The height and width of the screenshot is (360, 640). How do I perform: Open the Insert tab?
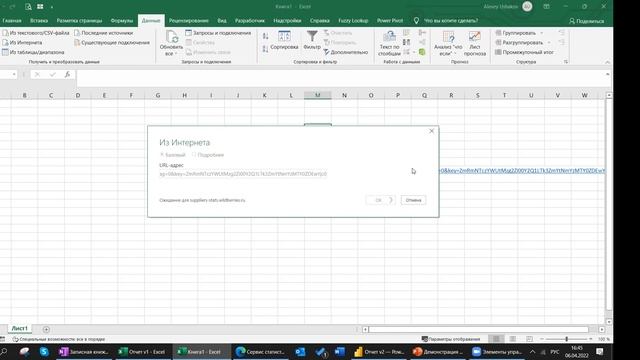tap(39, 20)
